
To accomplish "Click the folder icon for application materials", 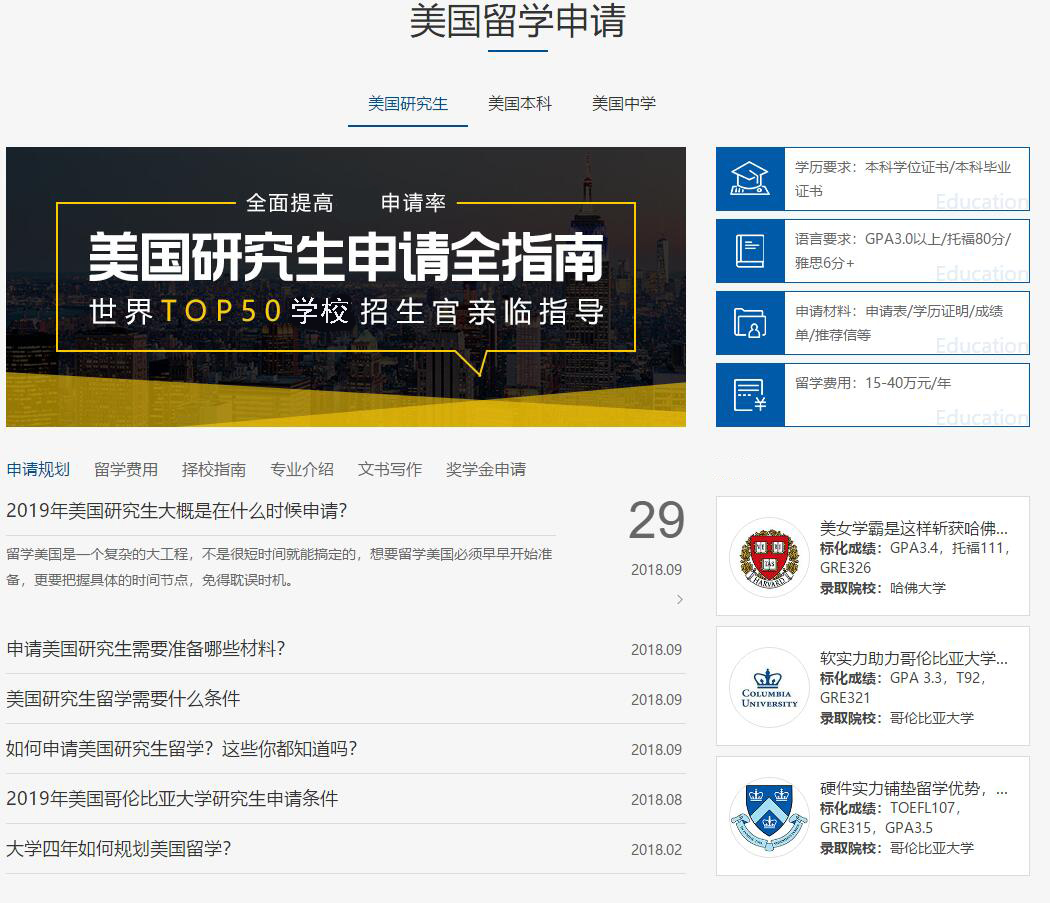I will pyautogui.click(x=750, y=323).
